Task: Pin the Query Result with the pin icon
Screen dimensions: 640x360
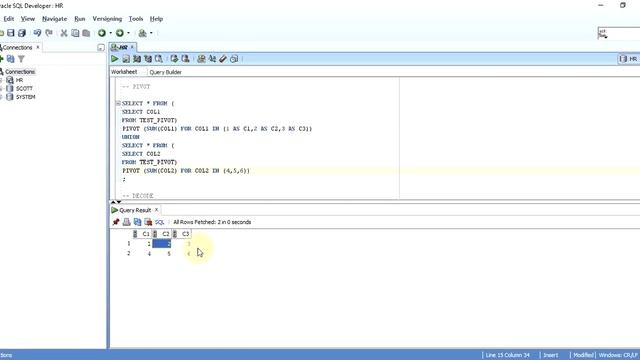Action: tap(116, 222)
